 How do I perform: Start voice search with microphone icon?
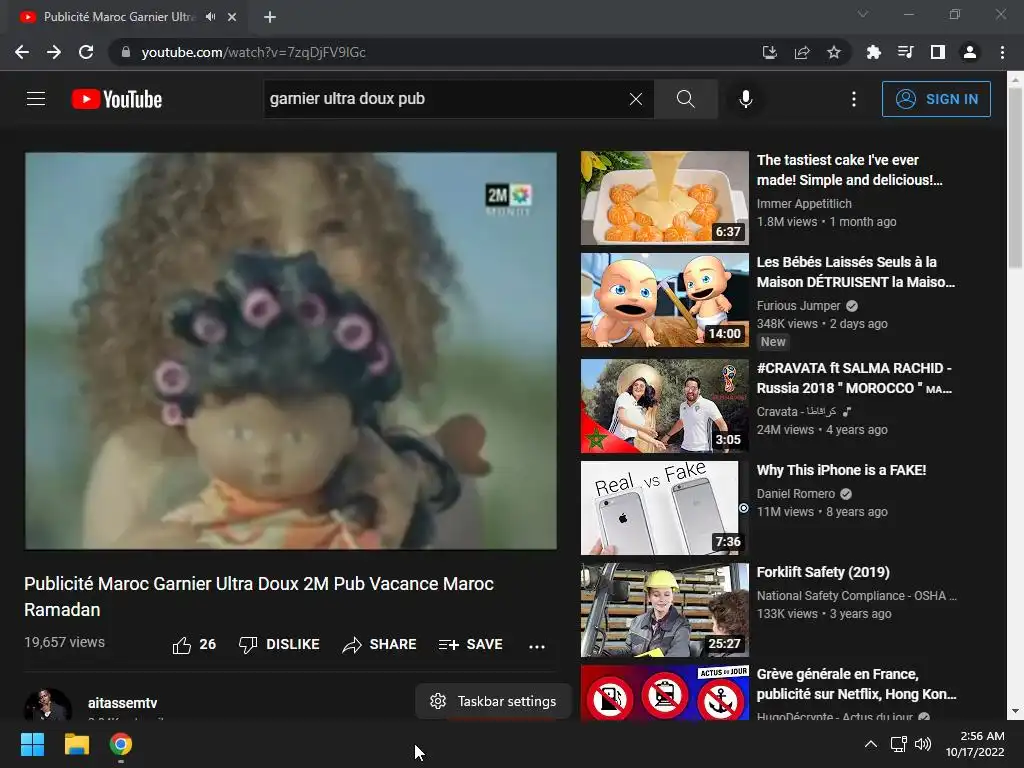(745, 99)
